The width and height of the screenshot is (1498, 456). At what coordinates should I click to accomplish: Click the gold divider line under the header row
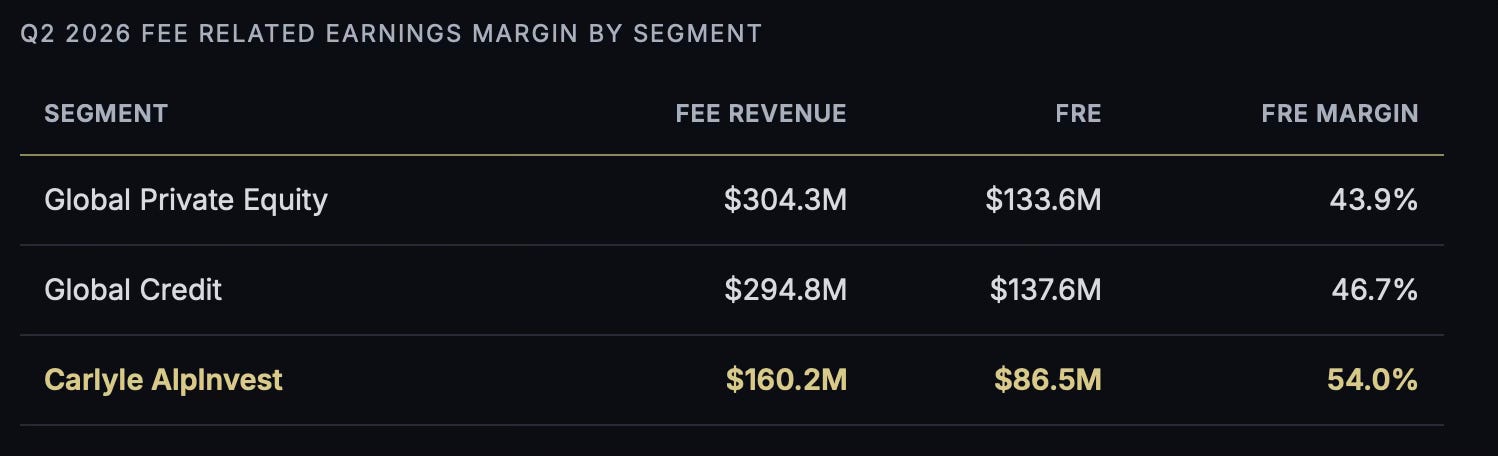coord(732,155)
